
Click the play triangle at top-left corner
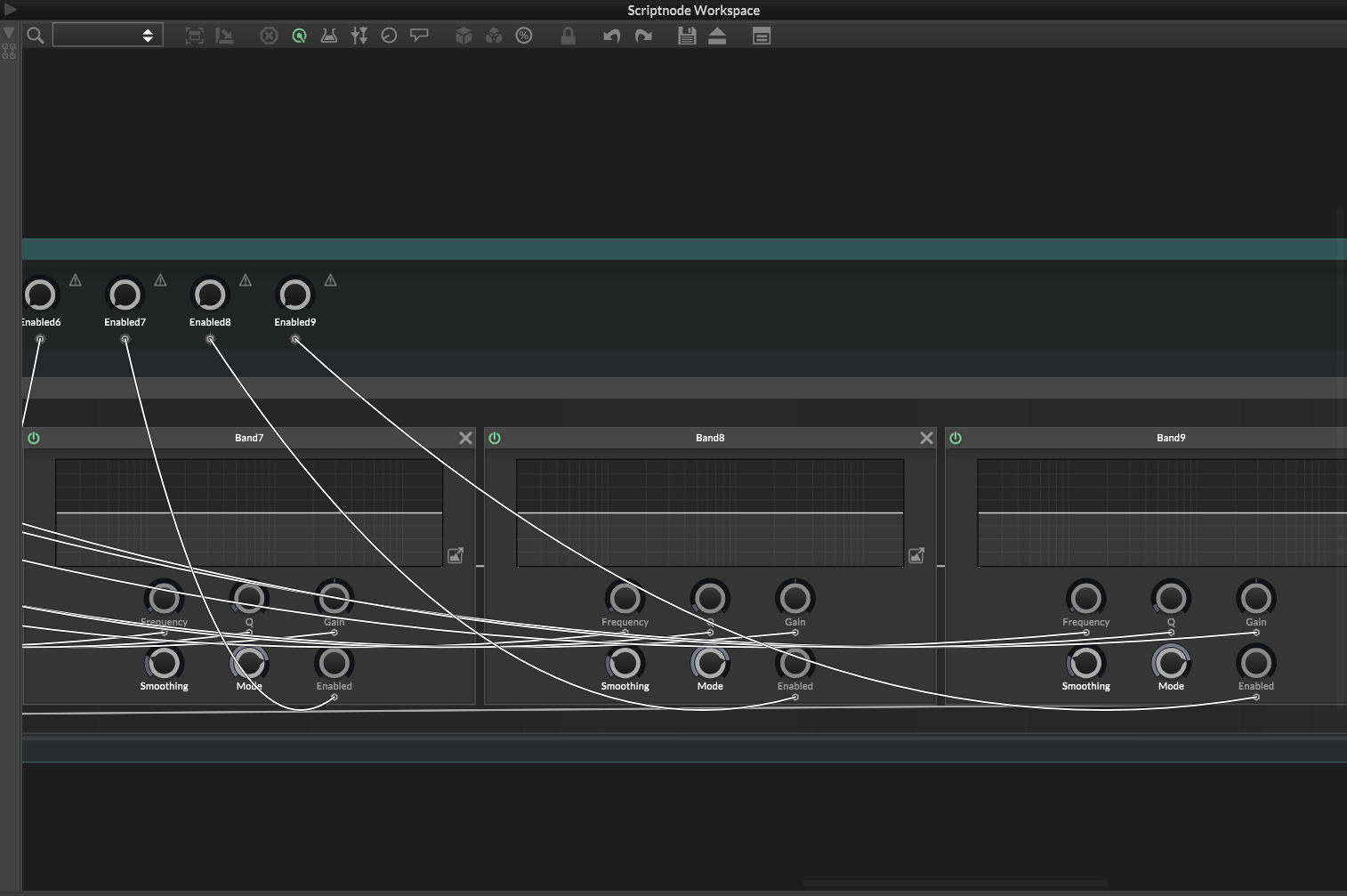[10, 10]
